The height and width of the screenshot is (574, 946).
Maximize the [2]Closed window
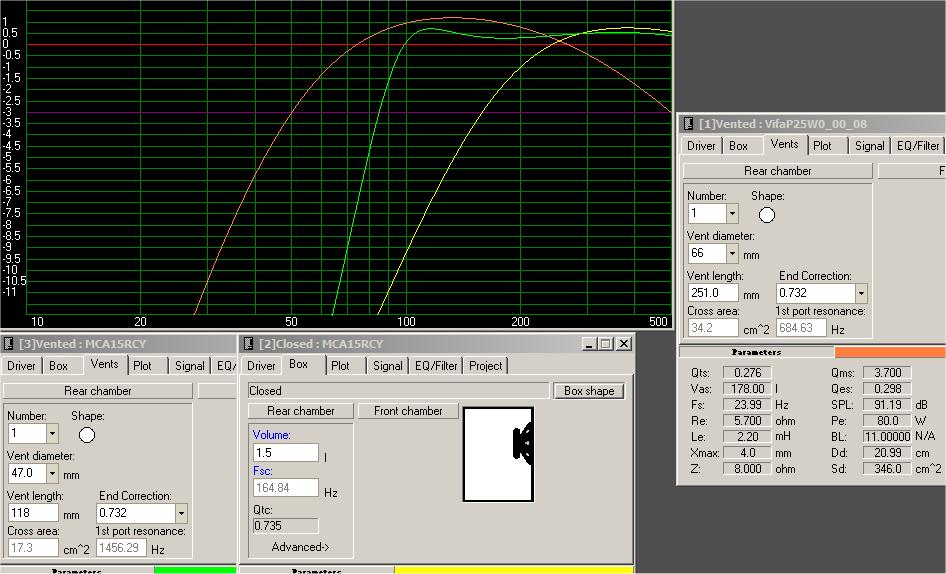606,343
